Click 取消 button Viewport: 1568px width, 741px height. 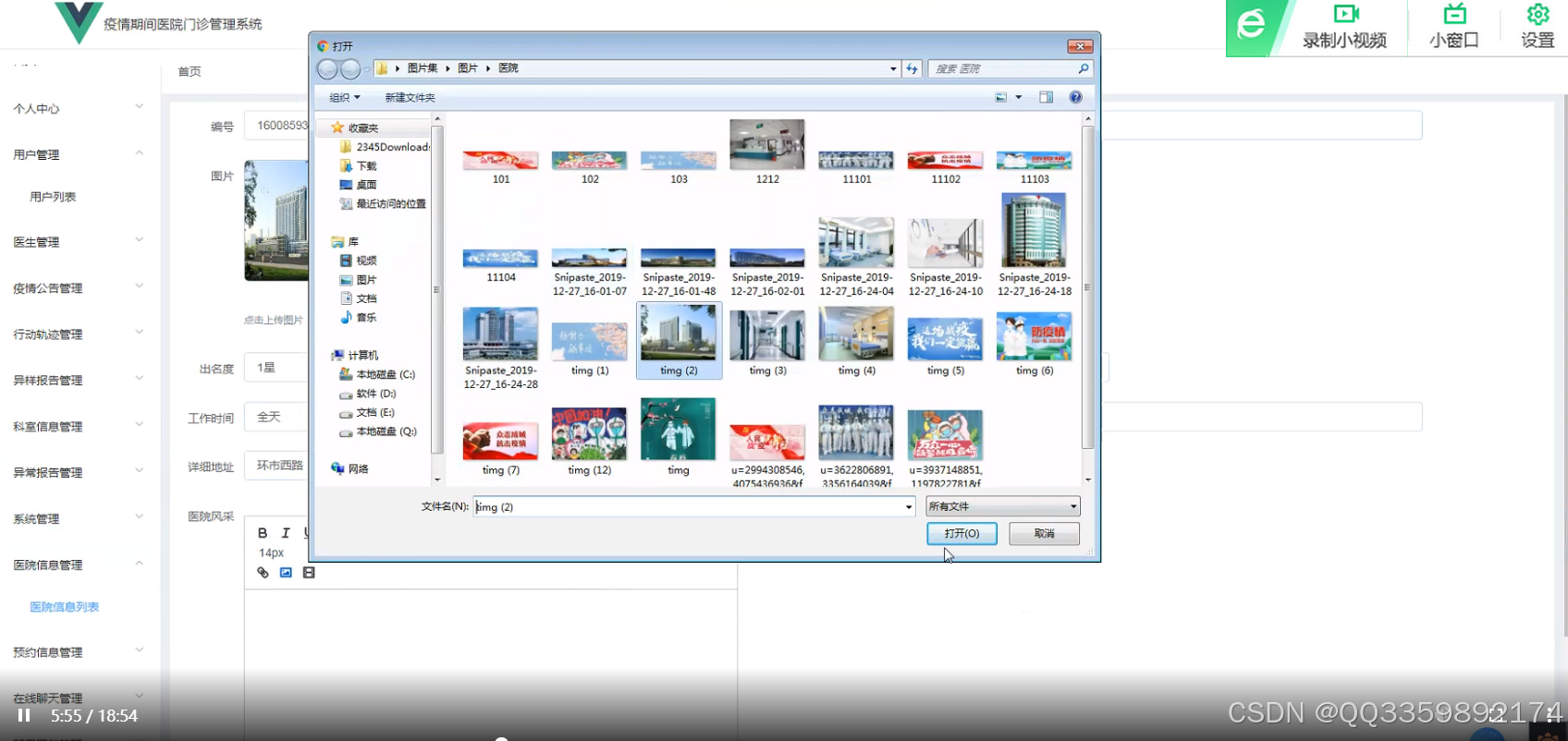click(x=1044, y=533)
